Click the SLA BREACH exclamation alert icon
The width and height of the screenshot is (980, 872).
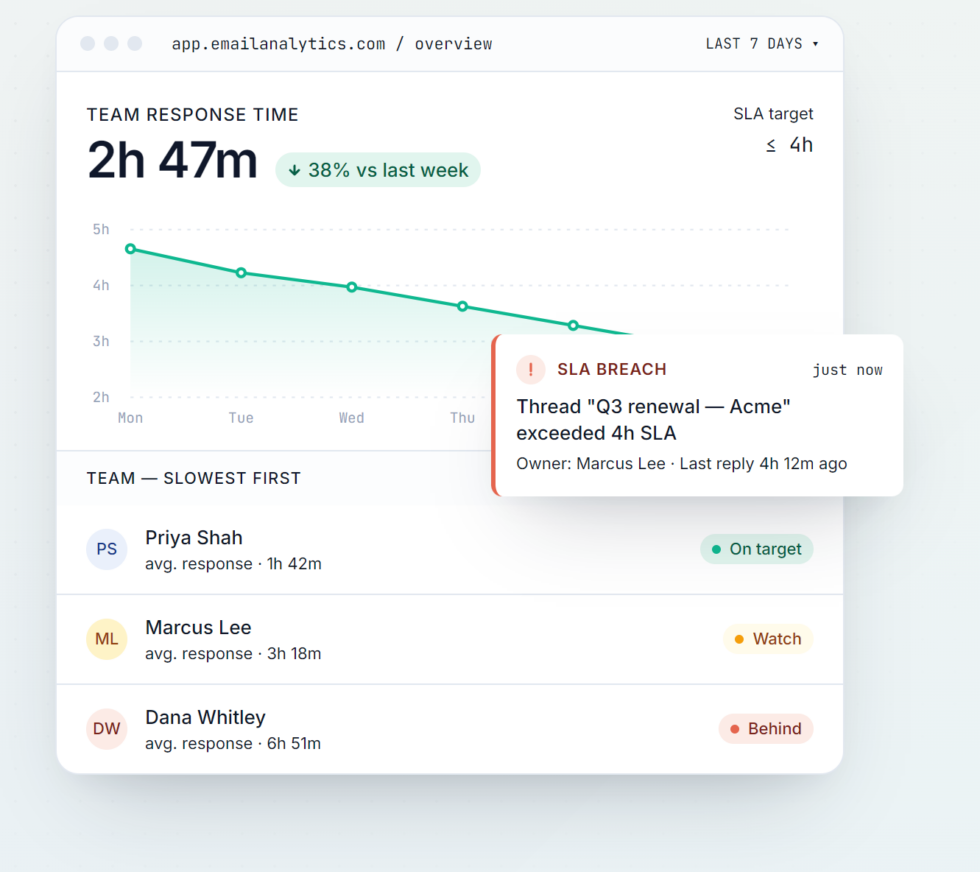(531, 369)
